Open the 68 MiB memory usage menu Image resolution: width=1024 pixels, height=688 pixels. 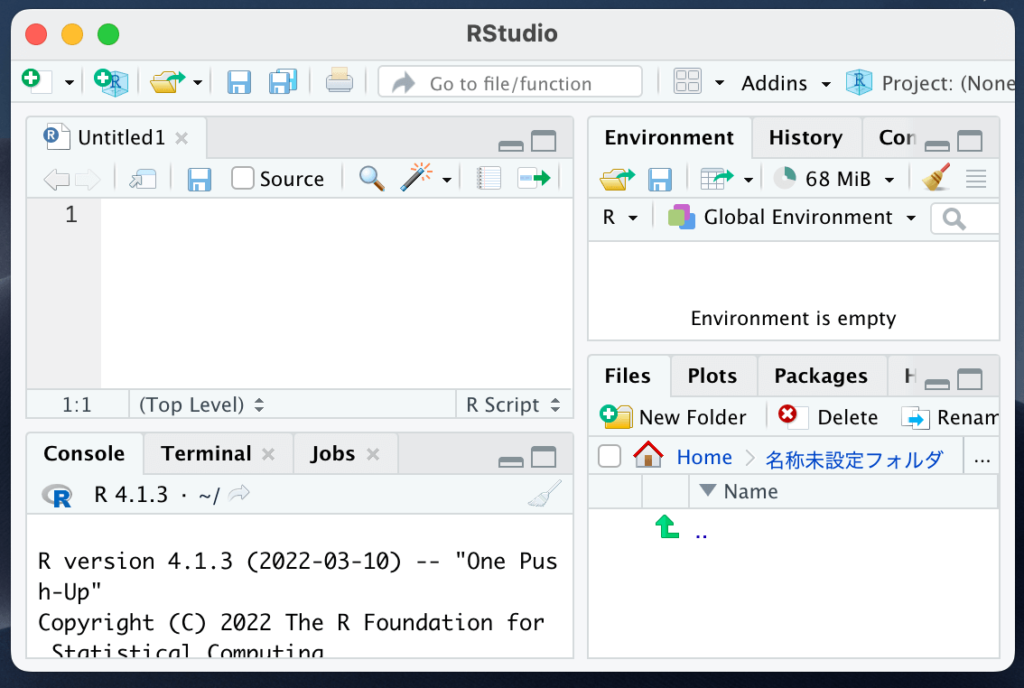pyautogui.click(x=834, y=178)
